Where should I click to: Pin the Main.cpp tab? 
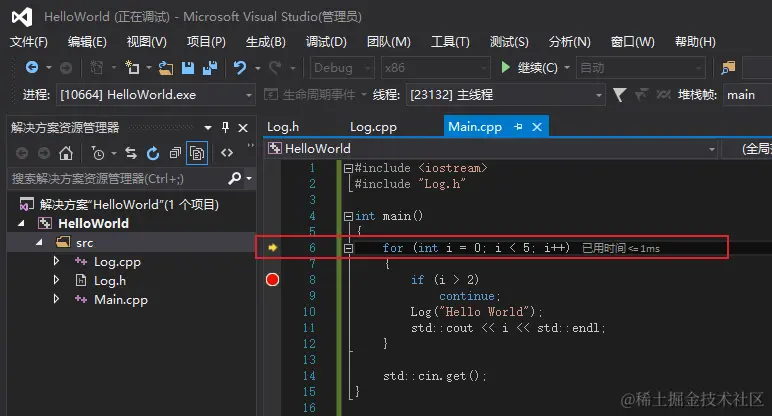pyautogui.click(x=518, y=127)
